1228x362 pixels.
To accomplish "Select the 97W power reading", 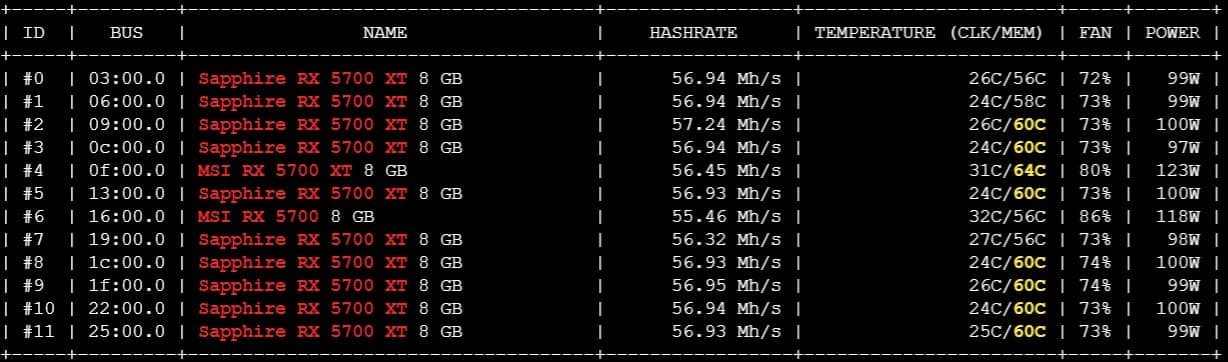I will point(1184,147).
